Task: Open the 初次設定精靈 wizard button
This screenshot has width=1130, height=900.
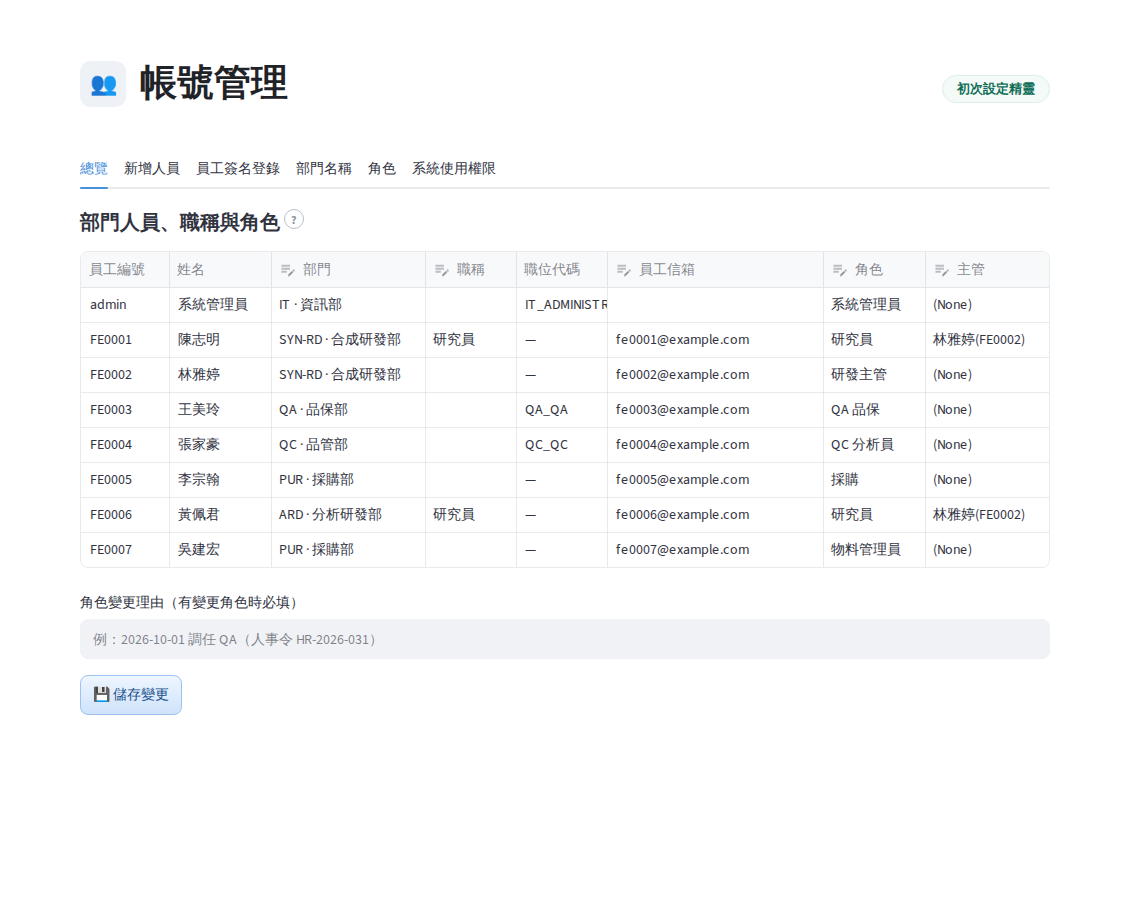Action: pos(995,89)
